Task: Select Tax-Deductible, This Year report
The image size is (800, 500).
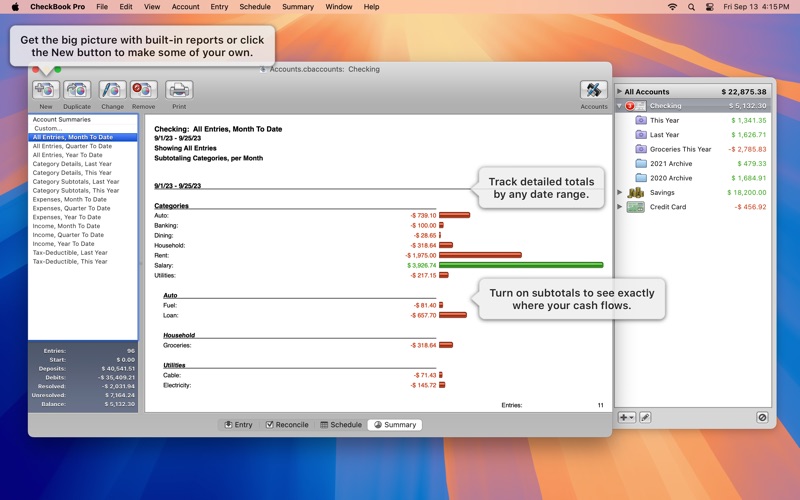Action: pos(83,261)
